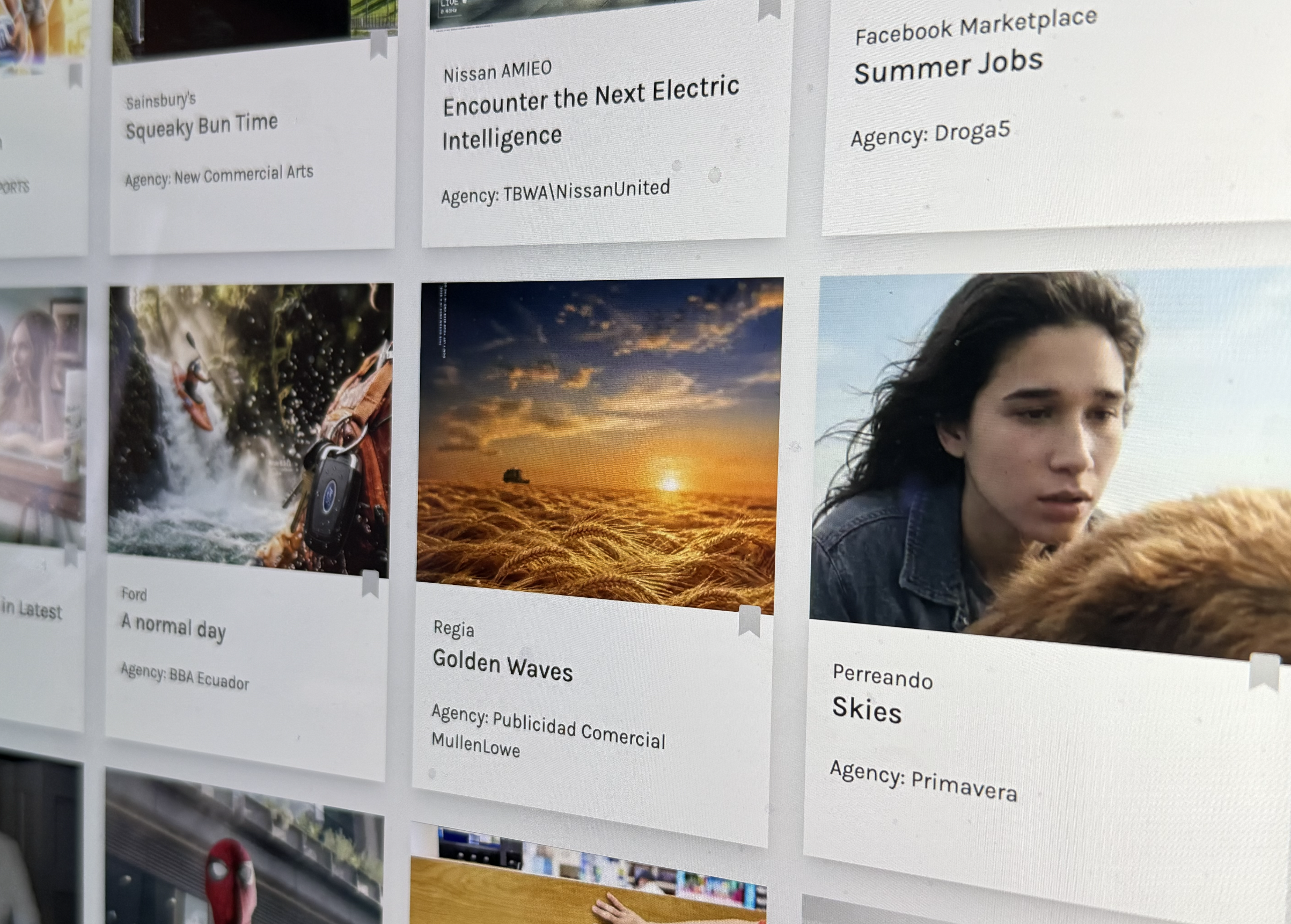Open the Golden Waves wheat sunset thumbnail
The image size is (1291, 924).
tap(599, 445)
